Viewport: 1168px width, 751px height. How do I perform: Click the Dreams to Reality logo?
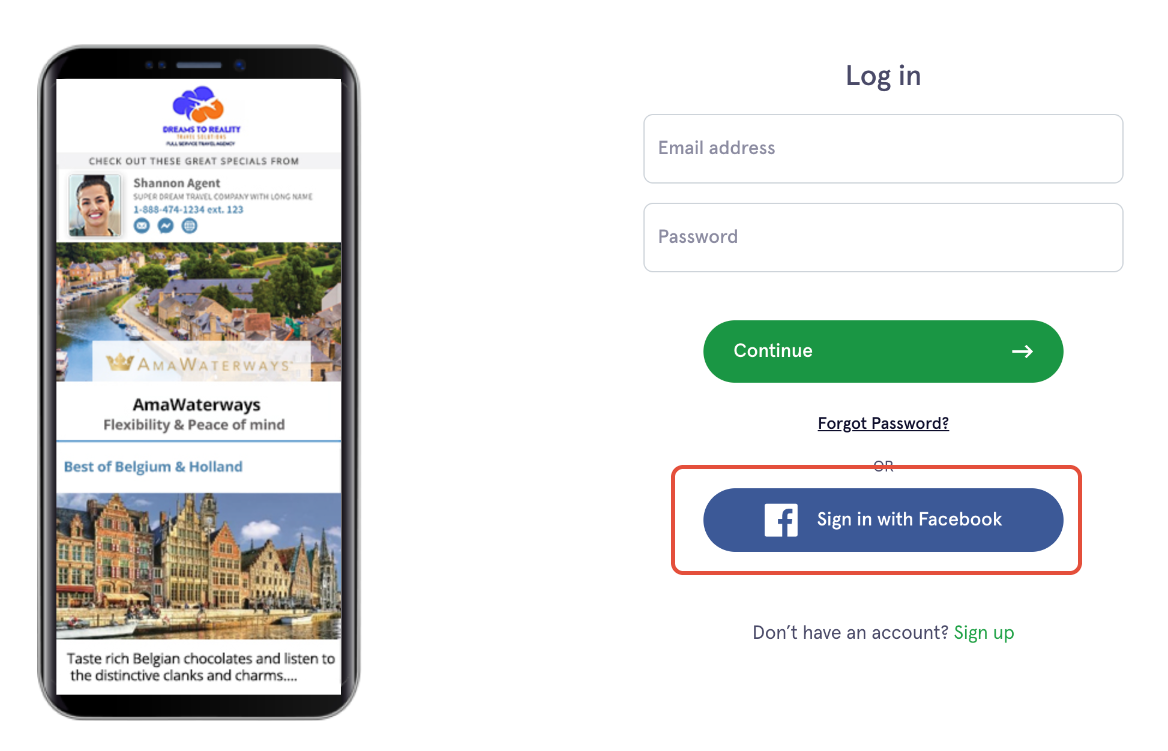tap(200, 116)
